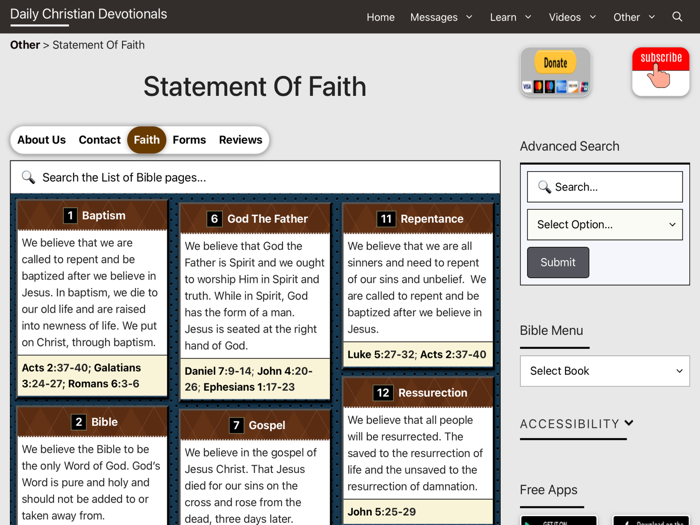The height and width of the screenshot is (525, 700).
Task: Click the red Subscribe icon
Action: (661, 71)
